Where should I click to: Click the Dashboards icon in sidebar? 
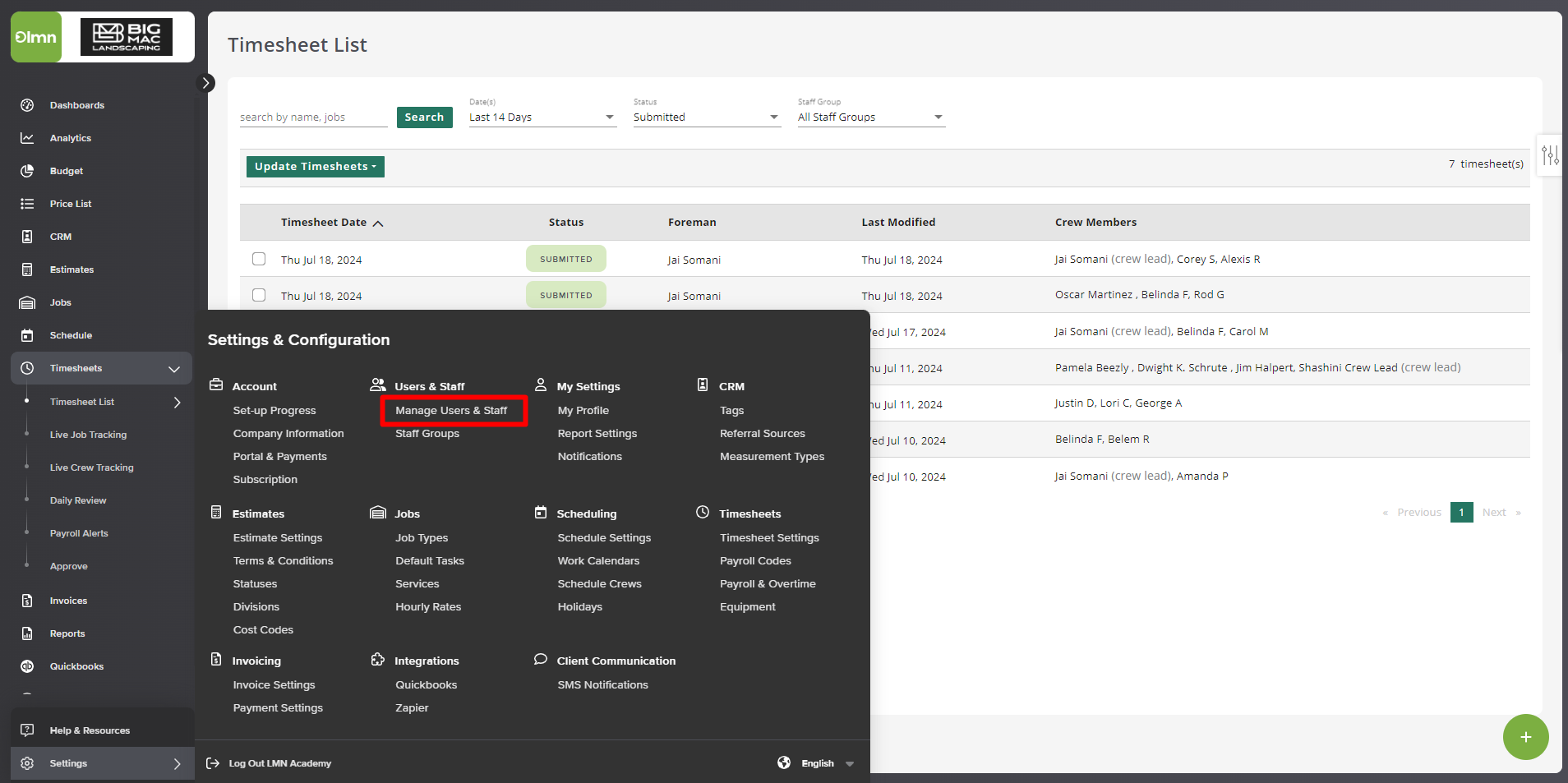(27, 105)
